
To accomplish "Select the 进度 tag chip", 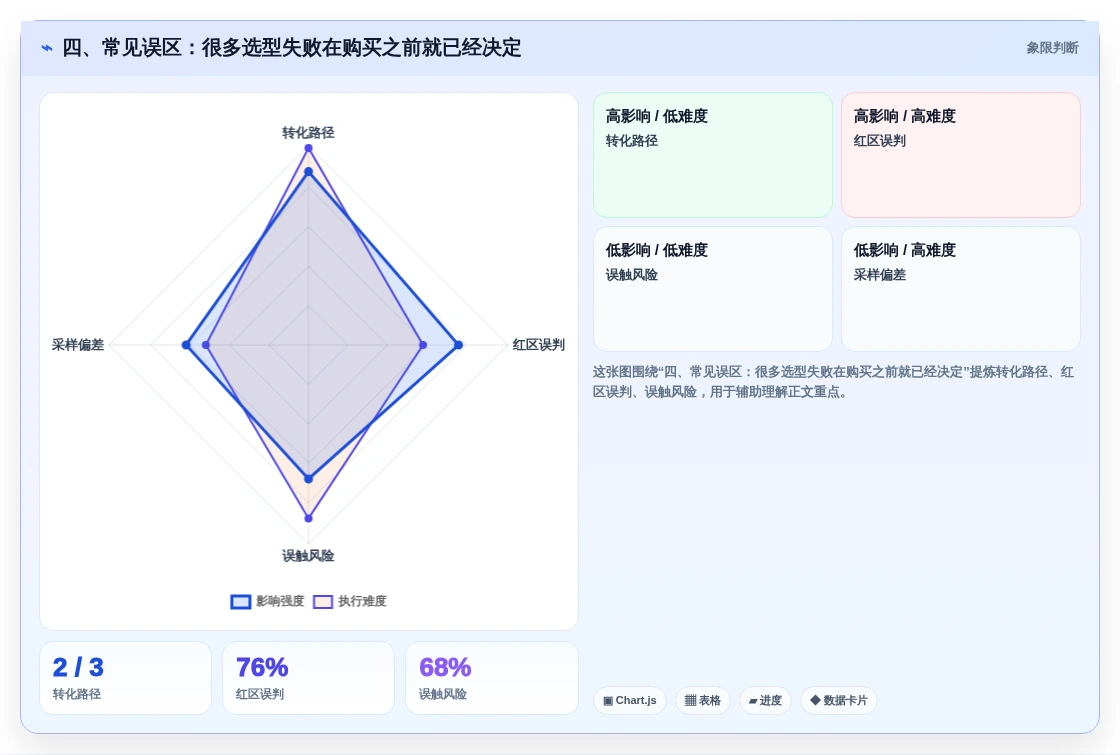I will point(765,700).
